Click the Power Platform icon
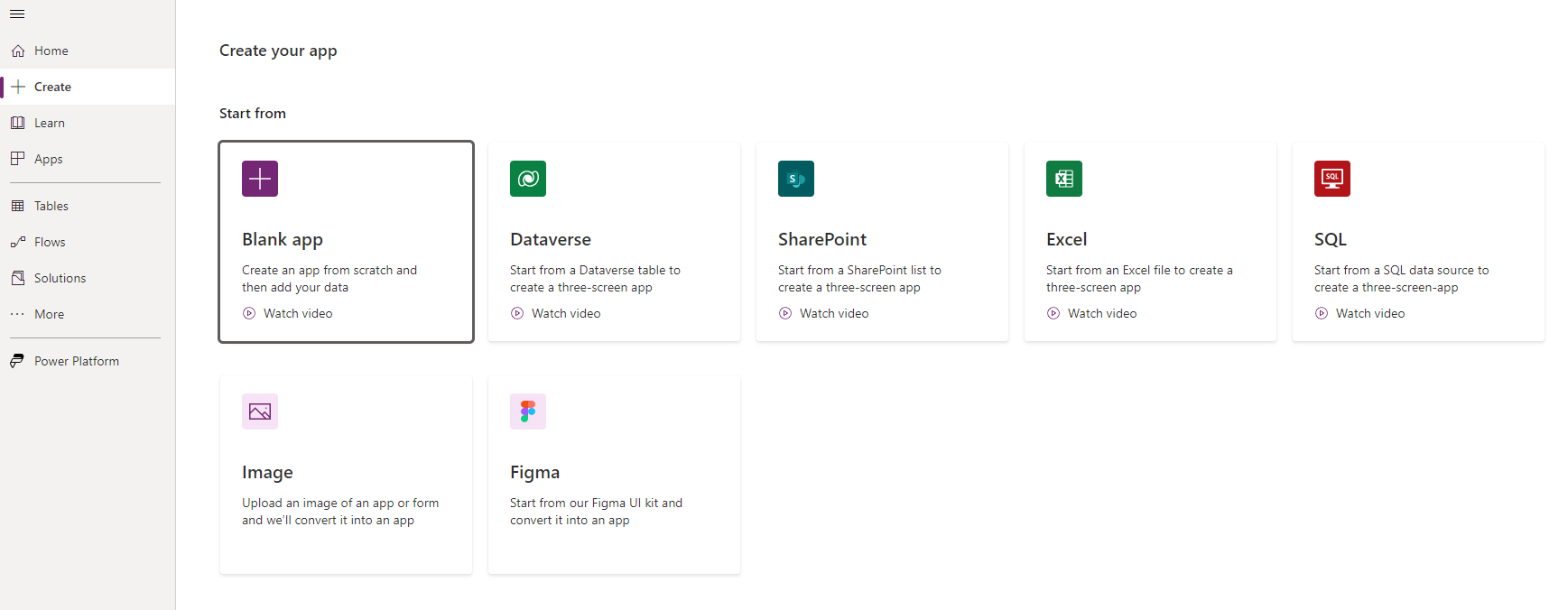Image resolution: width=1568 pixels, height=610 pixels. 18,361
